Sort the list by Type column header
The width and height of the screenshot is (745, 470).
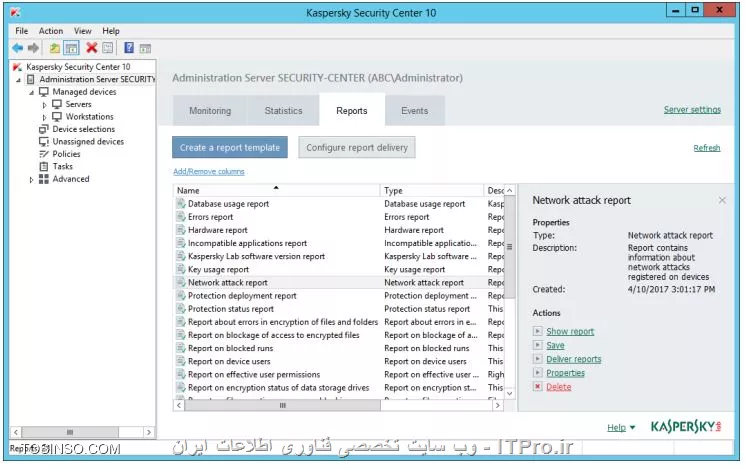pyautogui.click(x=431, y=191)
